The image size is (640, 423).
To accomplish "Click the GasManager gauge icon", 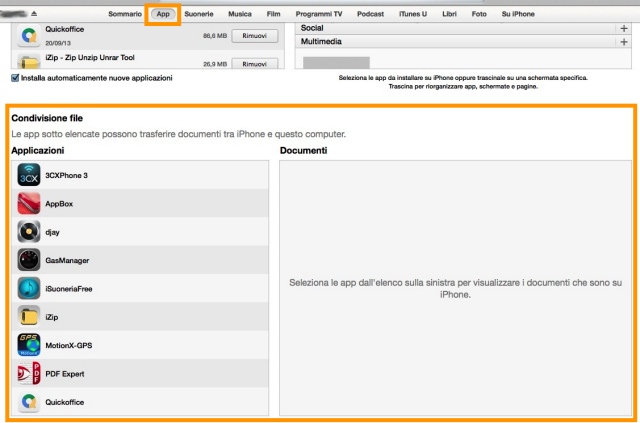I will pyautogui.click(x=29, y=260).
